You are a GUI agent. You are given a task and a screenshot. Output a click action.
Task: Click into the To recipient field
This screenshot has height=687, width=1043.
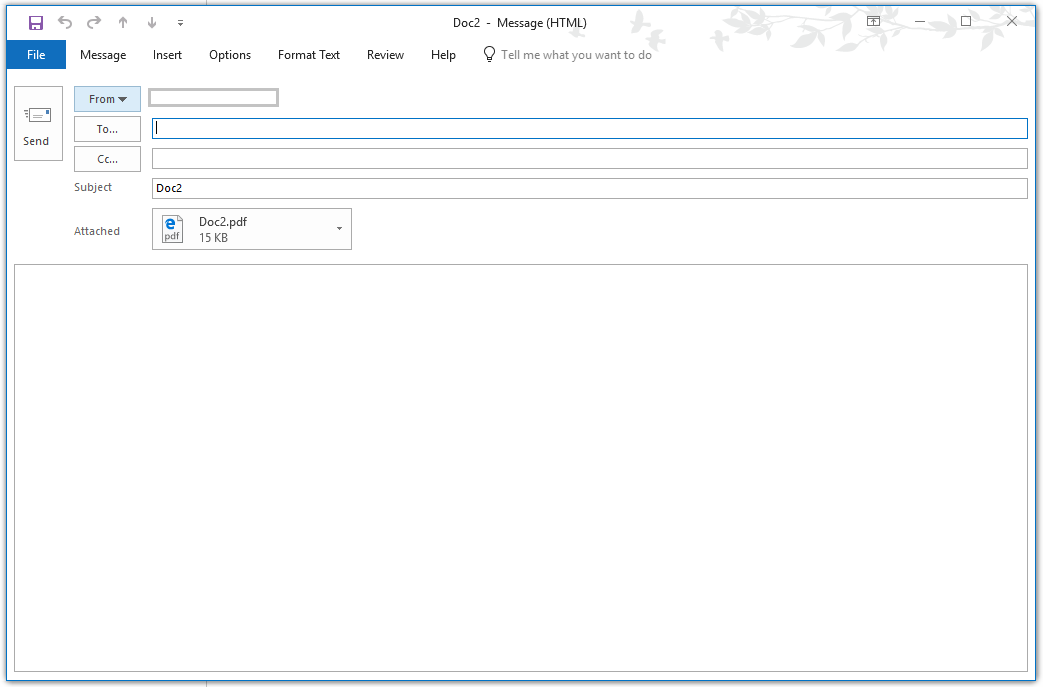pos(589,128)
